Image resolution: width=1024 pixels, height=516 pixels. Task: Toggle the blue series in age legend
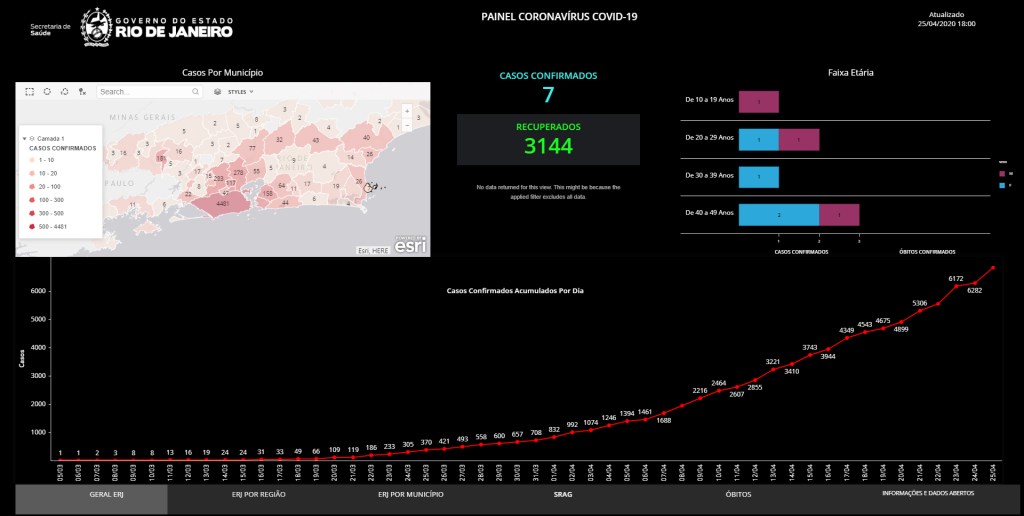click(x=1002, y=184)
